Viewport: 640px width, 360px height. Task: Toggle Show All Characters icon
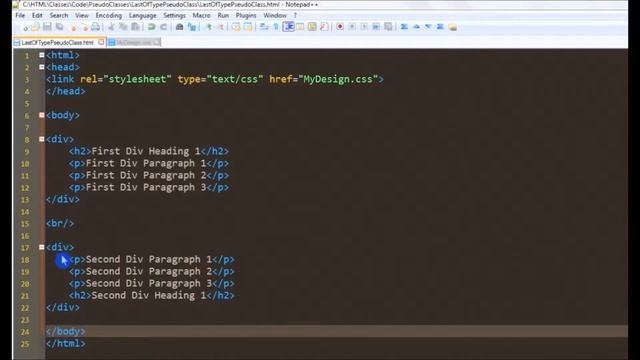[276, 27]
